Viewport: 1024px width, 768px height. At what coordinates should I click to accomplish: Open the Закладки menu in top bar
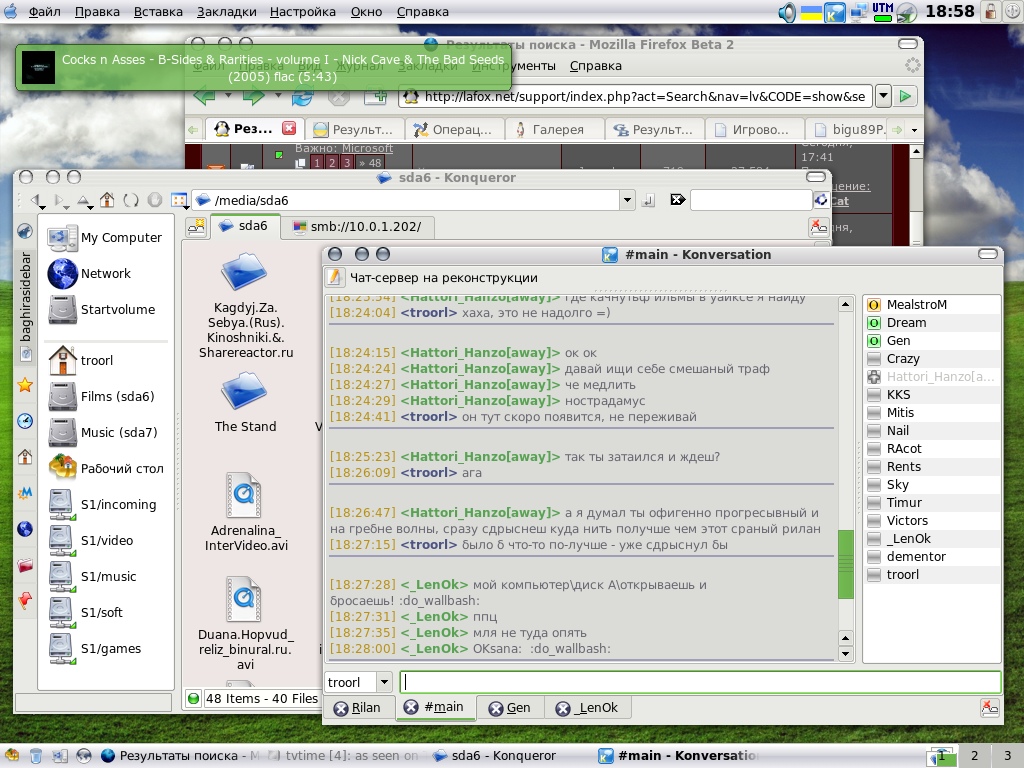[226, 12]
